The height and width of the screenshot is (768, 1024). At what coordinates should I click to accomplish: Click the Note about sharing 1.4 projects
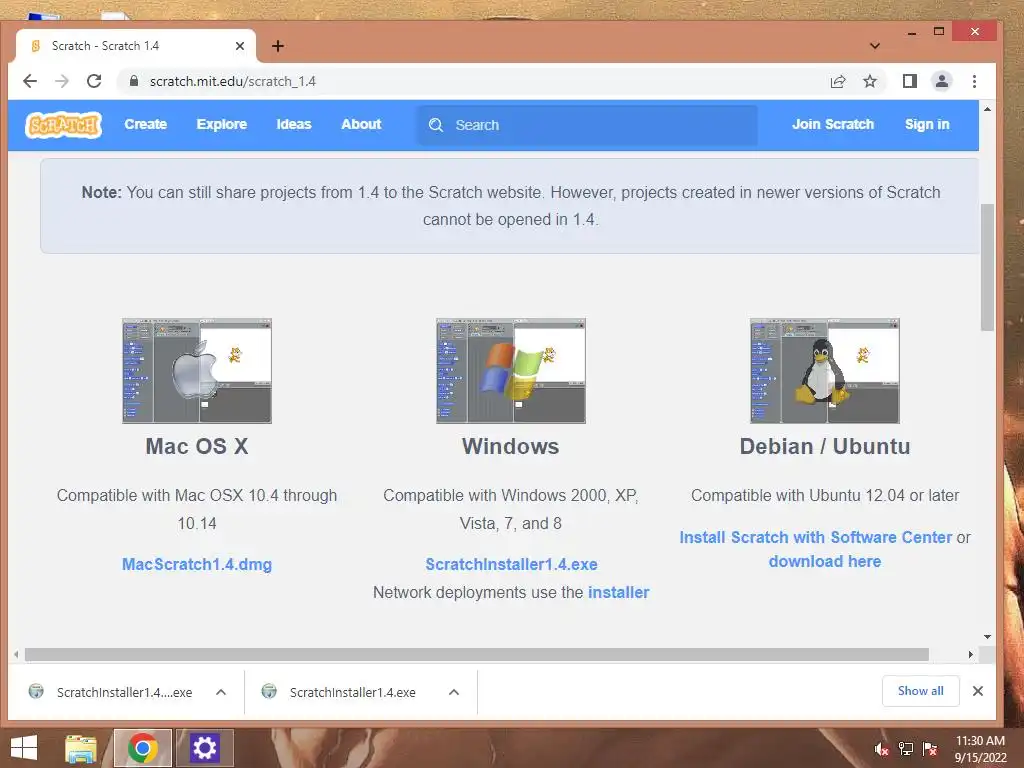tap(511, 206)
